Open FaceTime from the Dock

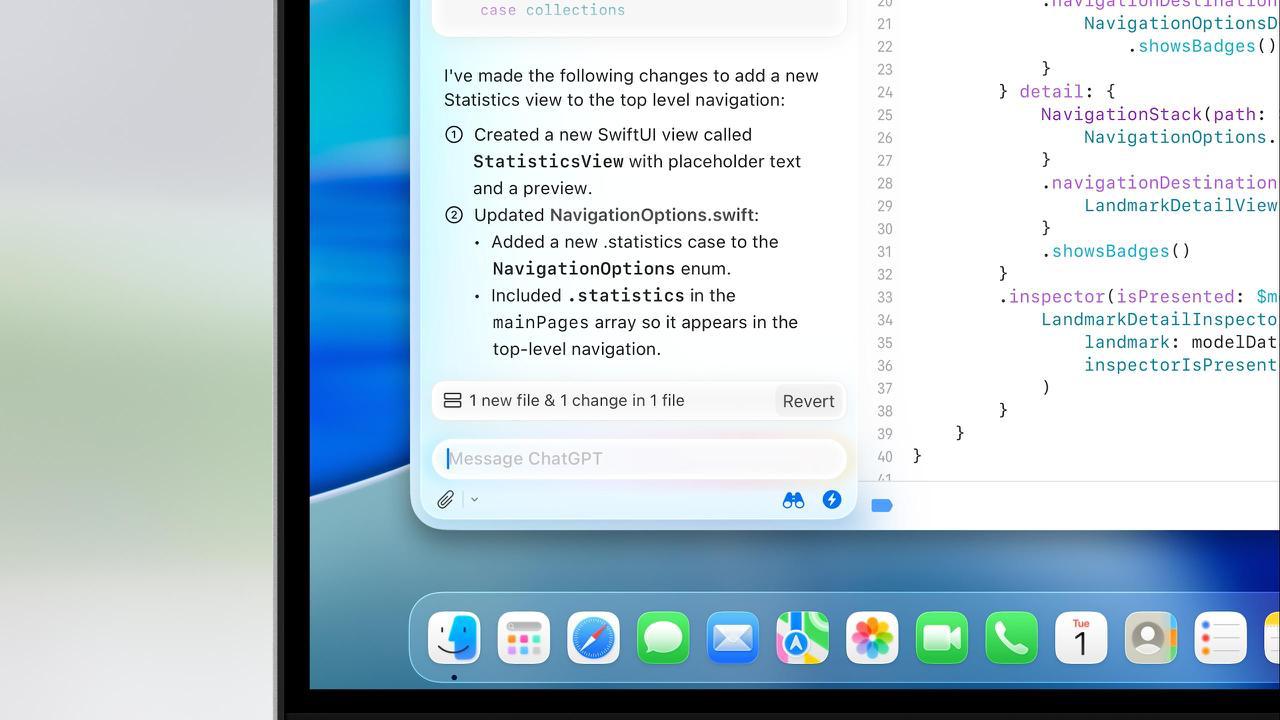point(942,638)
